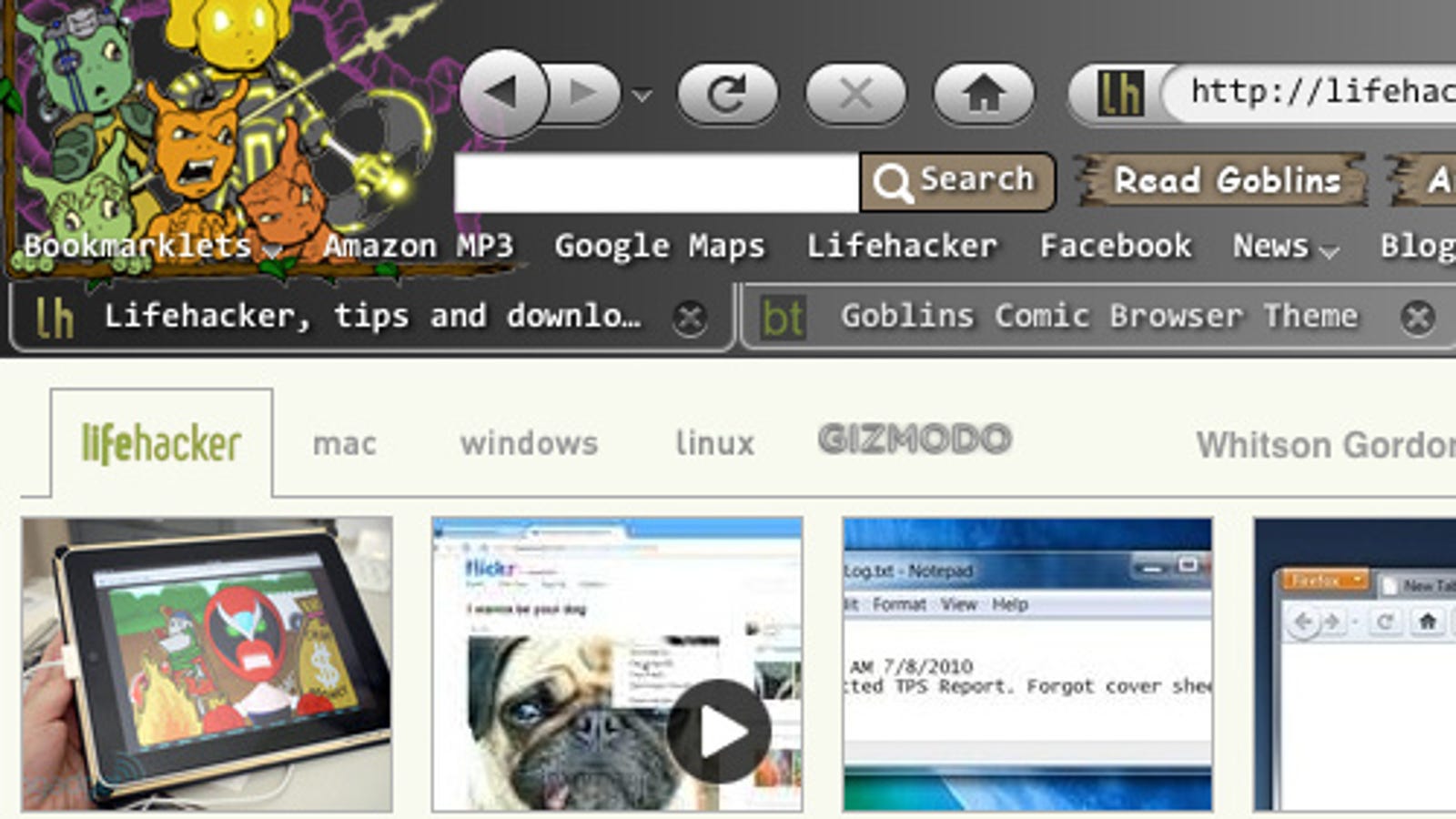Open the Read Goblins wooden sign button
Viewport: 1456px width, 819px height.
[x=1221, y=180]
